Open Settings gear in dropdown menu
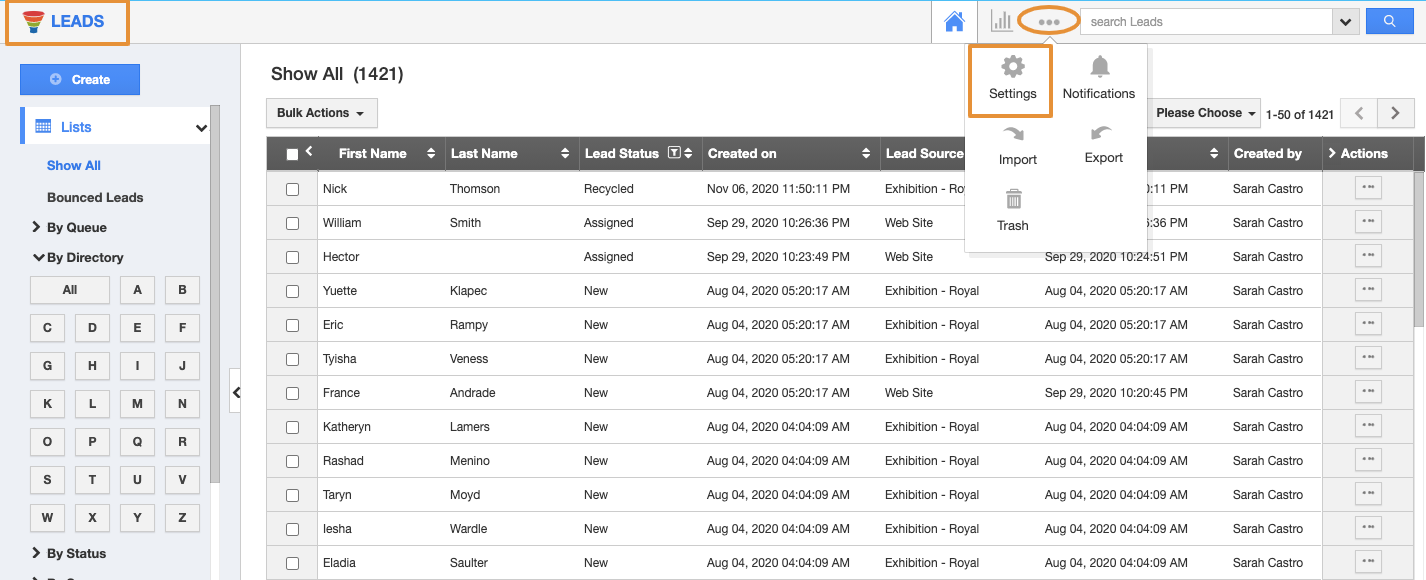Viewport: 1426px width, 580px height. coord(1012,79)
